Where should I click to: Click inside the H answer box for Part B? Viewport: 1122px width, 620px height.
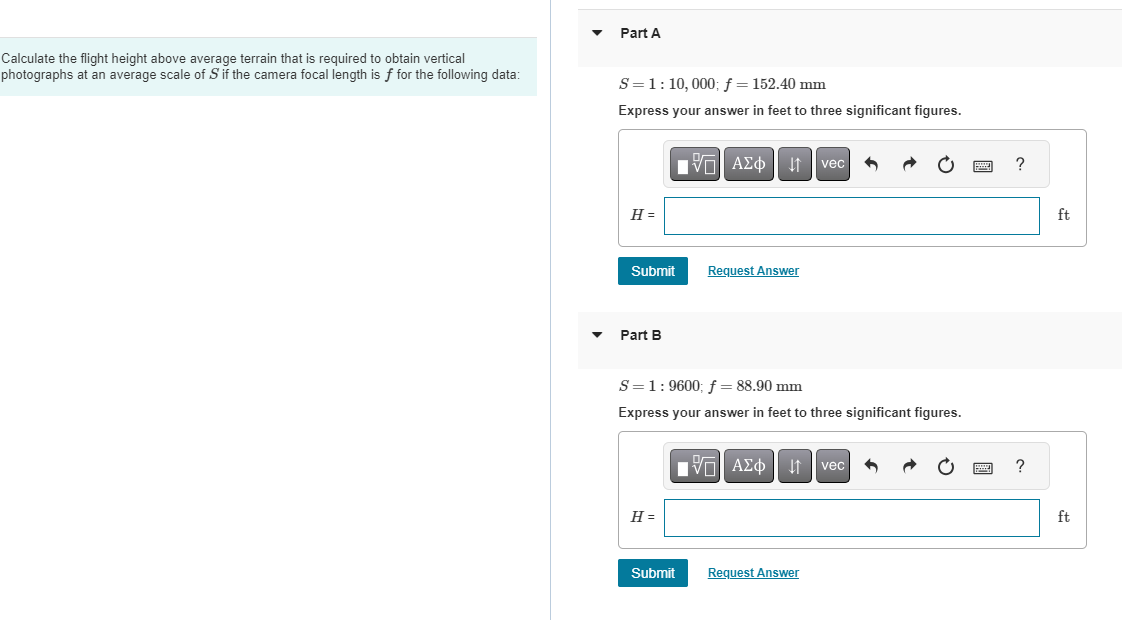click(851, 517)
